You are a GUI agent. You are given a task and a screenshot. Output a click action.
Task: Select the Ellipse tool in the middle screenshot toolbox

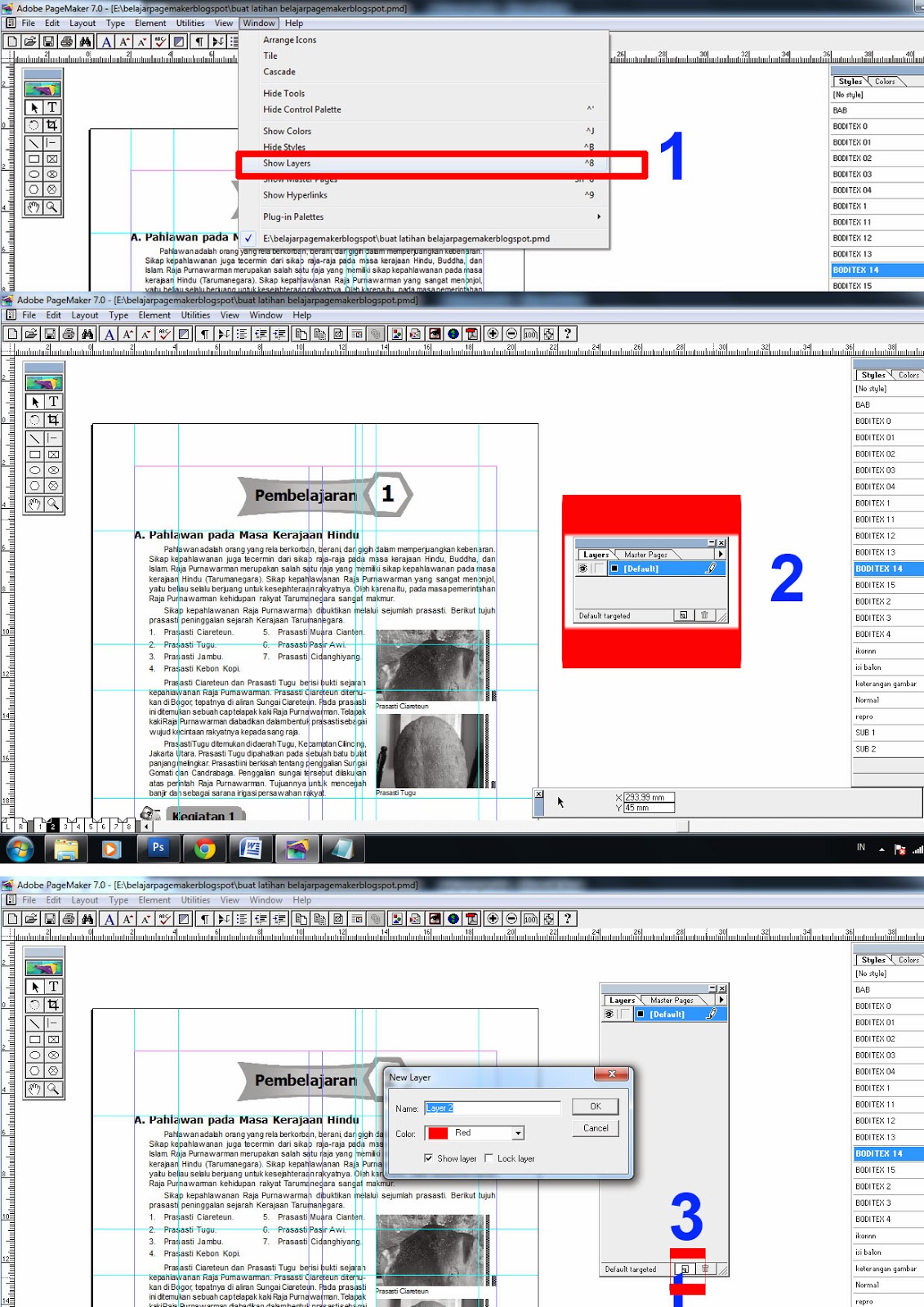point(35,471)
